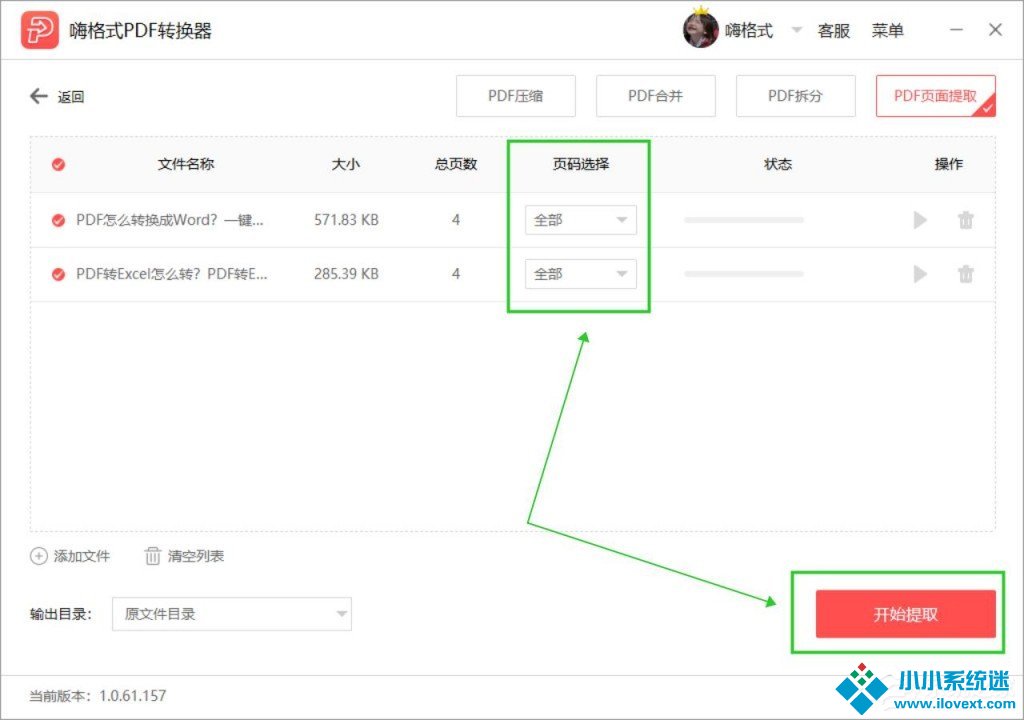Click the 清空列表 trash icon
The height and width of the screenshot is (720, 1024).
(153, 556)
